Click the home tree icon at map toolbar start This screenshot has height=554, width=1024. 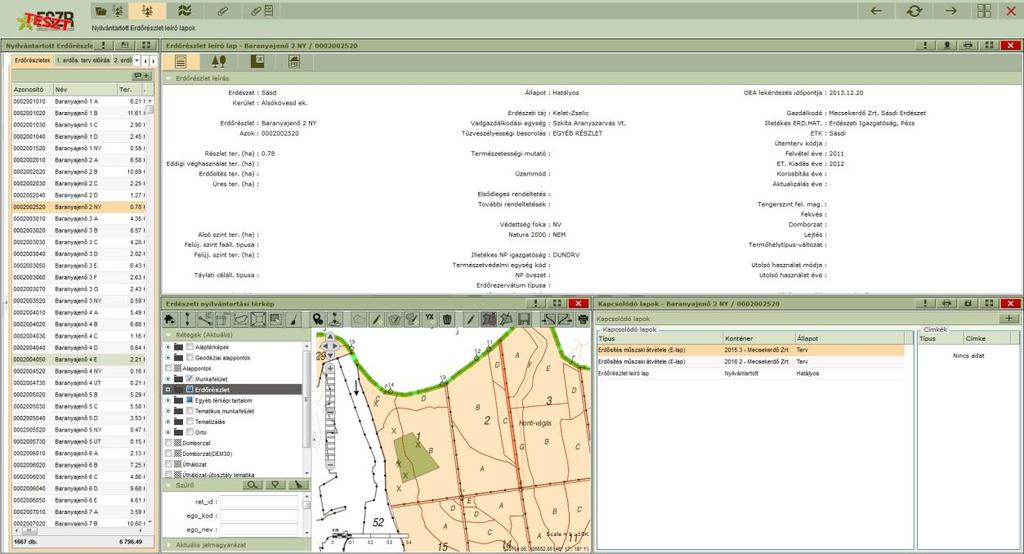170,319
